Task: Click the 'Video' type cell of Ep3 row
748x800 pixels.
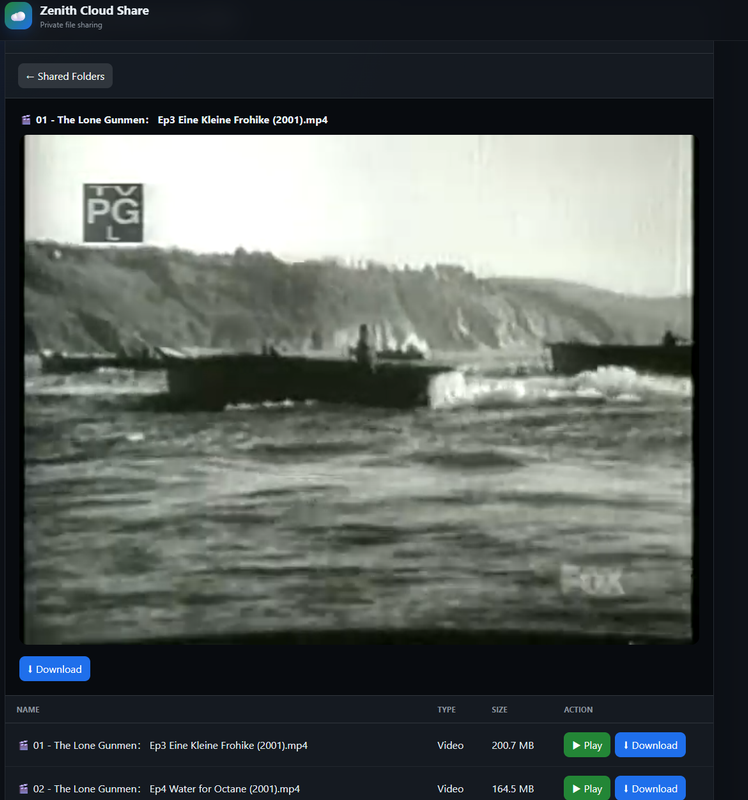Action: click(x=450, y=745)
